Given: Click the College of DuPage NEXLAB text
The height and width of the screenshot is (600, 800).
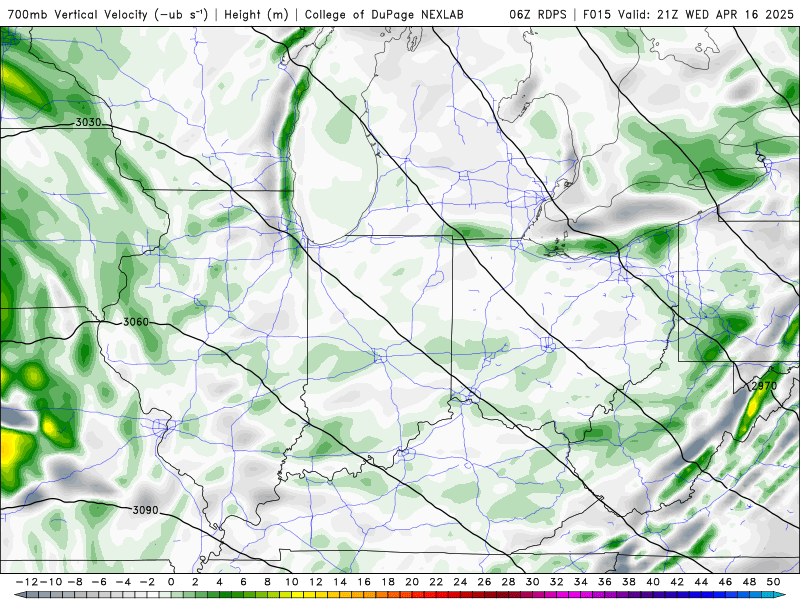Looking at the screenshot, I should [x=384, y=14].
